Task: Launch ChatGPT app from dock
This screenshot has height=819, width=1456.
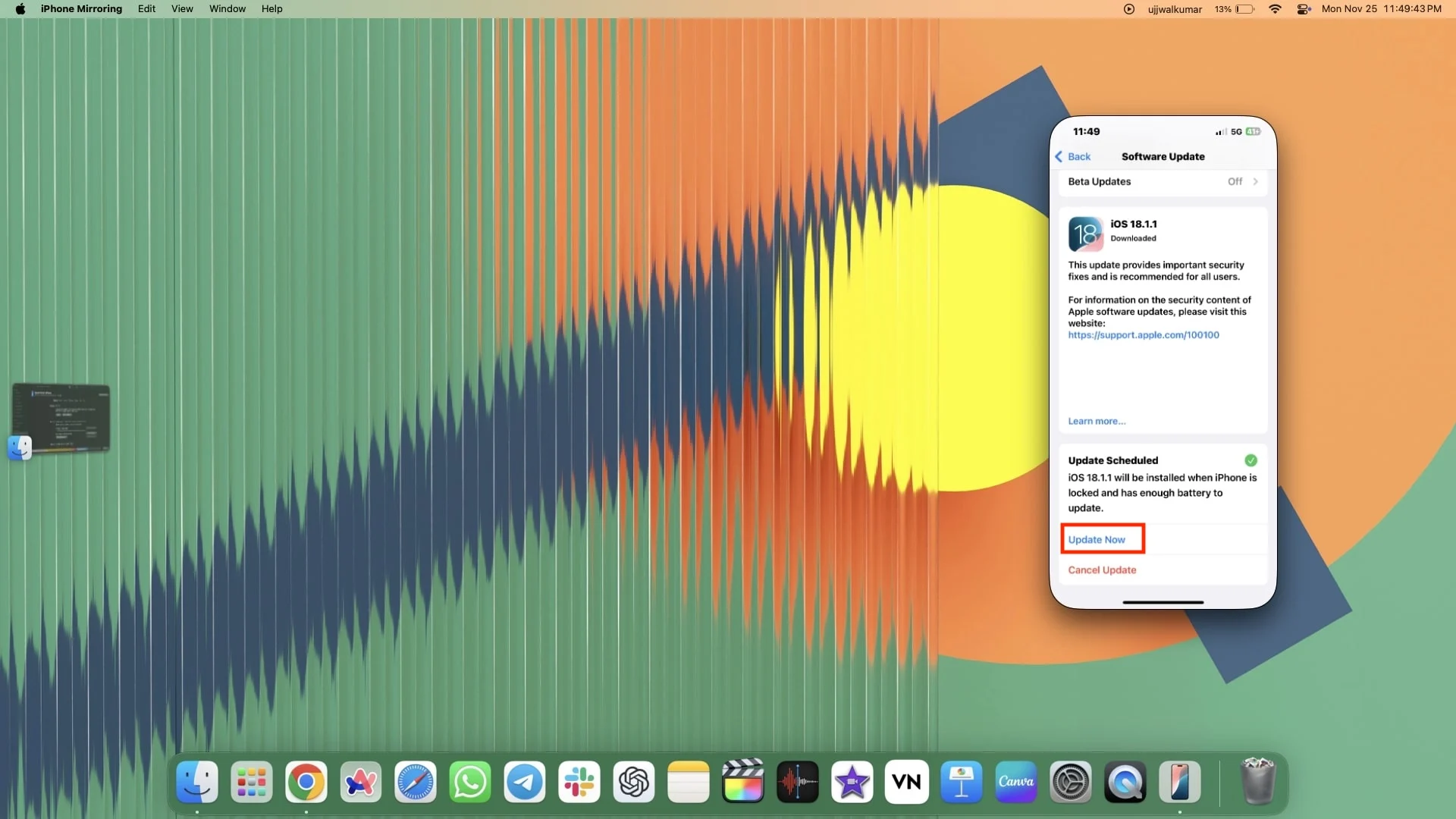Action: [634, 782]
